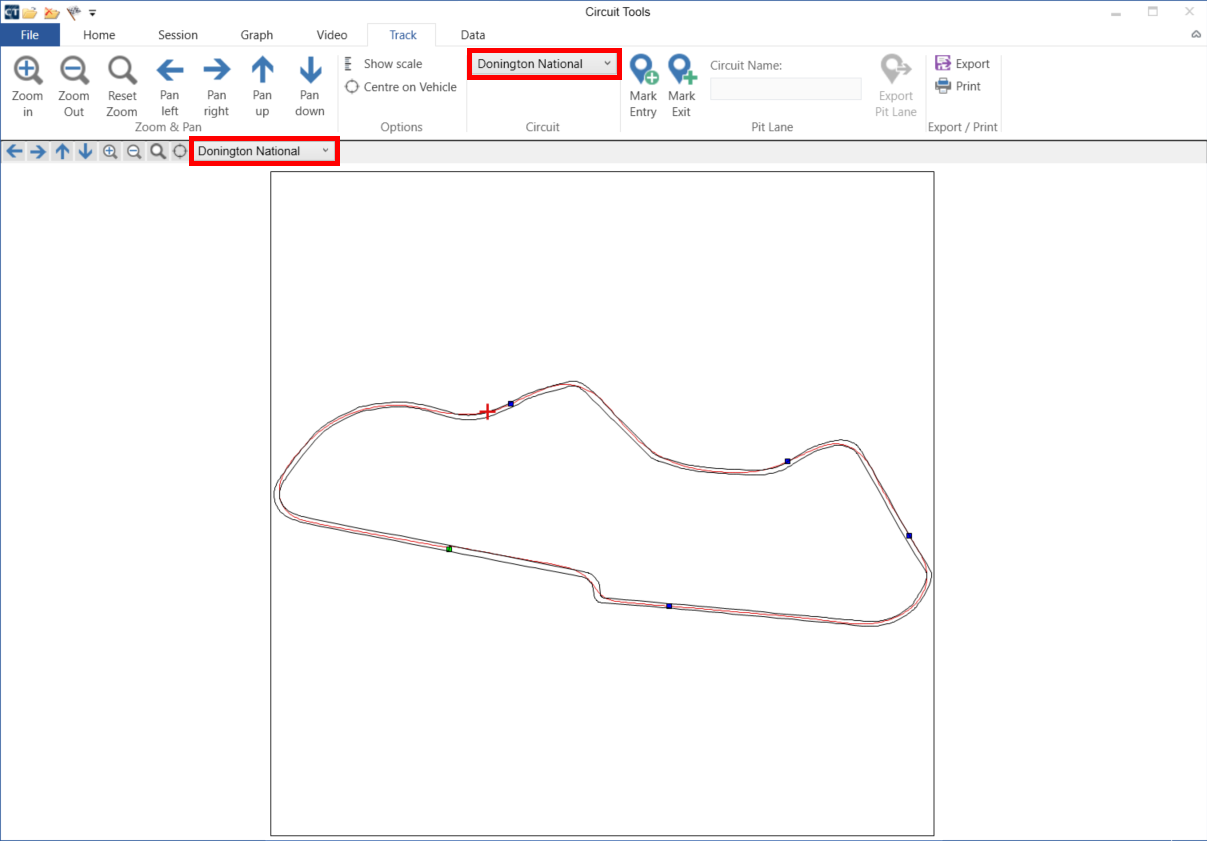The image size is (1207, 841).
Task: Pan left using the ribbon arrow
Action: click(170, 86)
